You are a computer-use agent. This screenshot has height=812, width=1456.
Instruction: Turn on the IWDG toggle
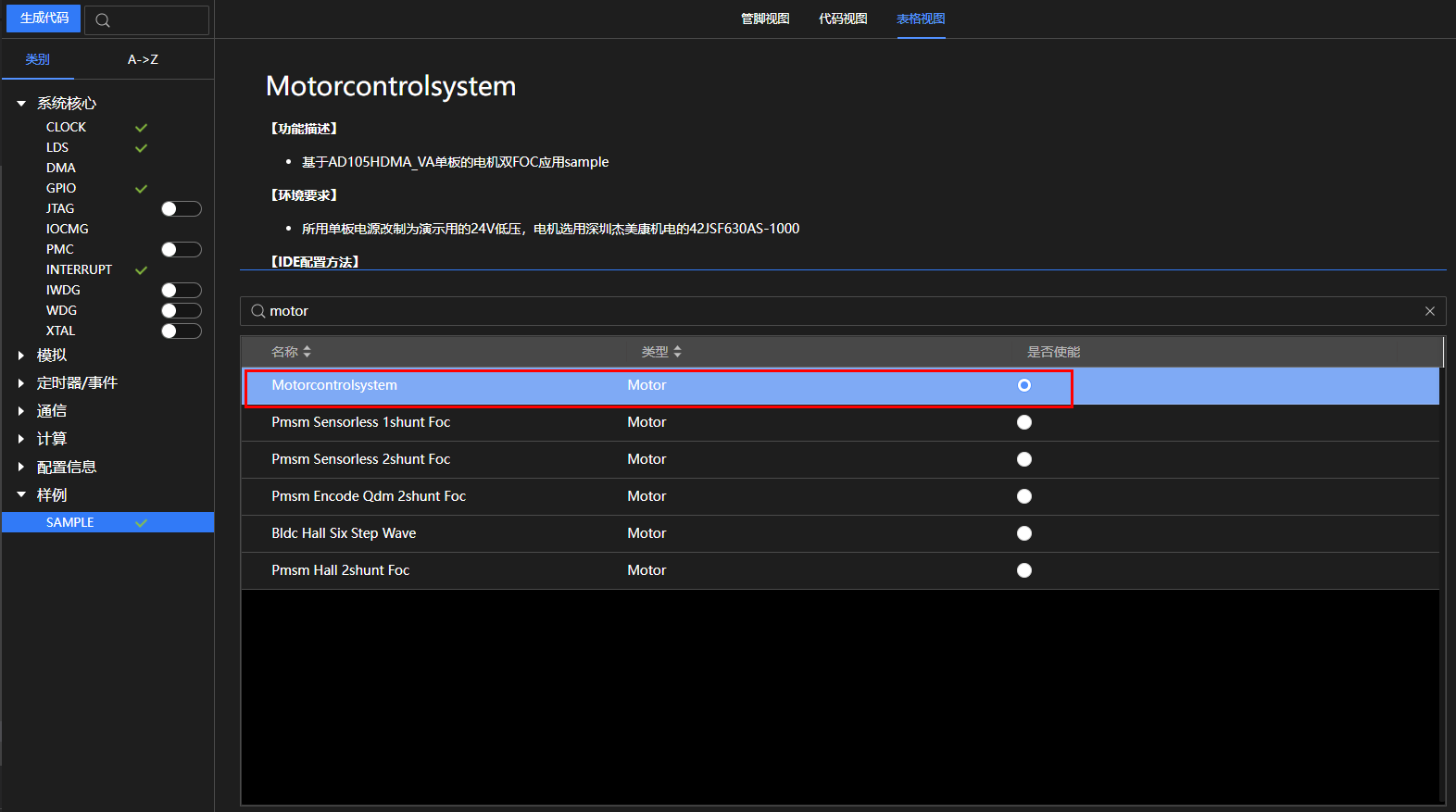(181, 291)
